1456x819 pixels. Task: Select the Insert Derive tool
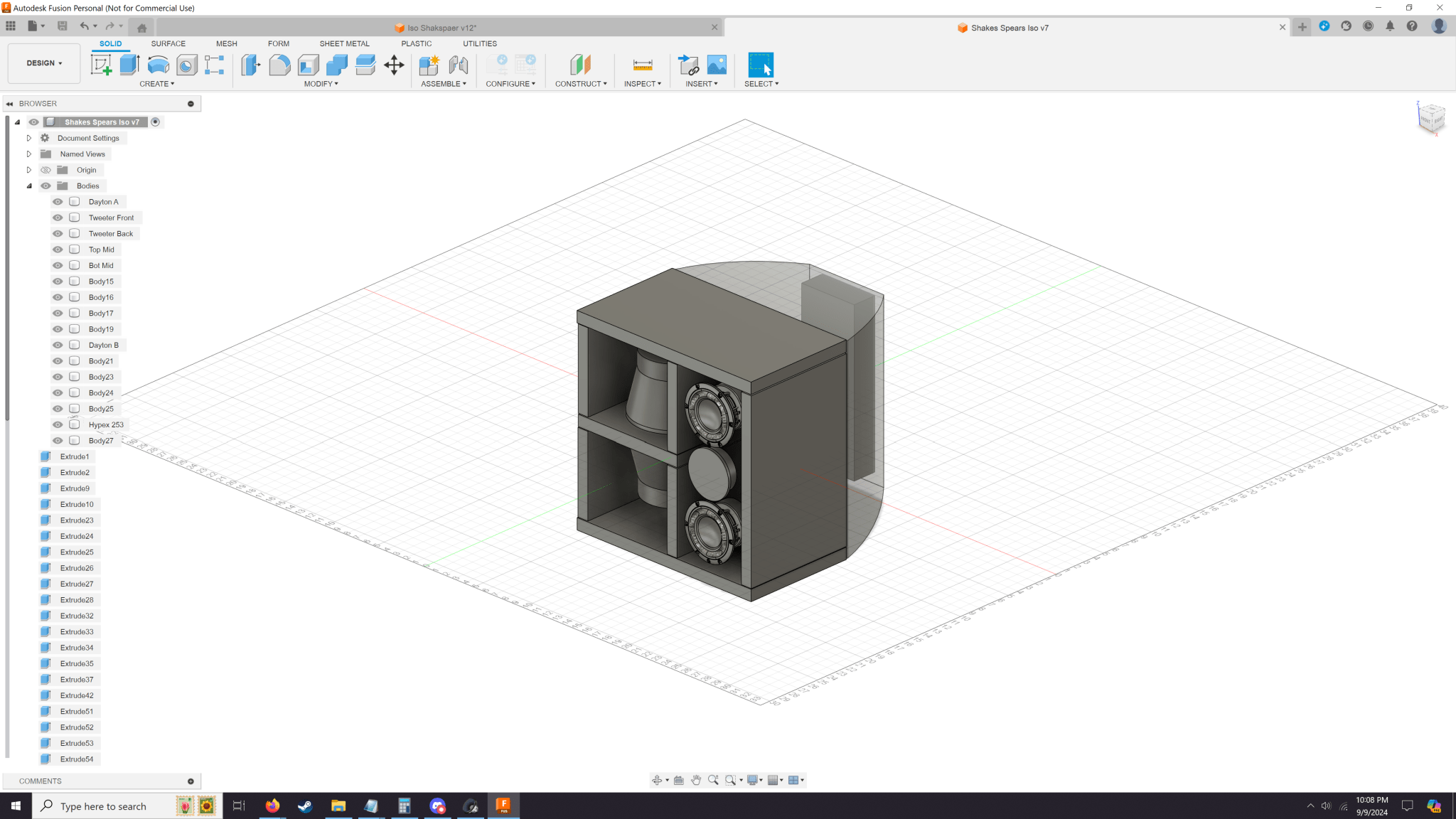coord(688,65)
